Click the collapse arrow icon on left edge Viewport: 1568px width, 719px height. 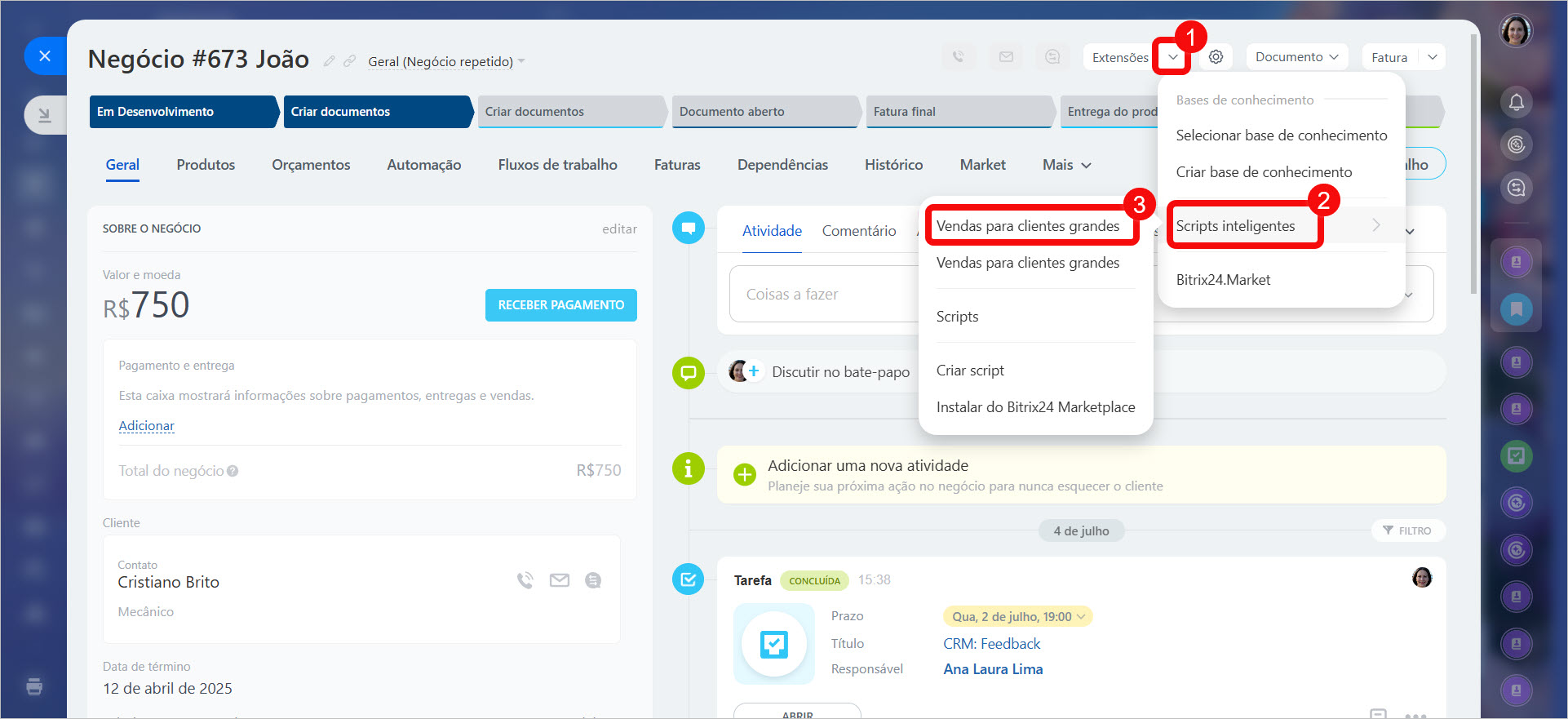coord(44,115)
